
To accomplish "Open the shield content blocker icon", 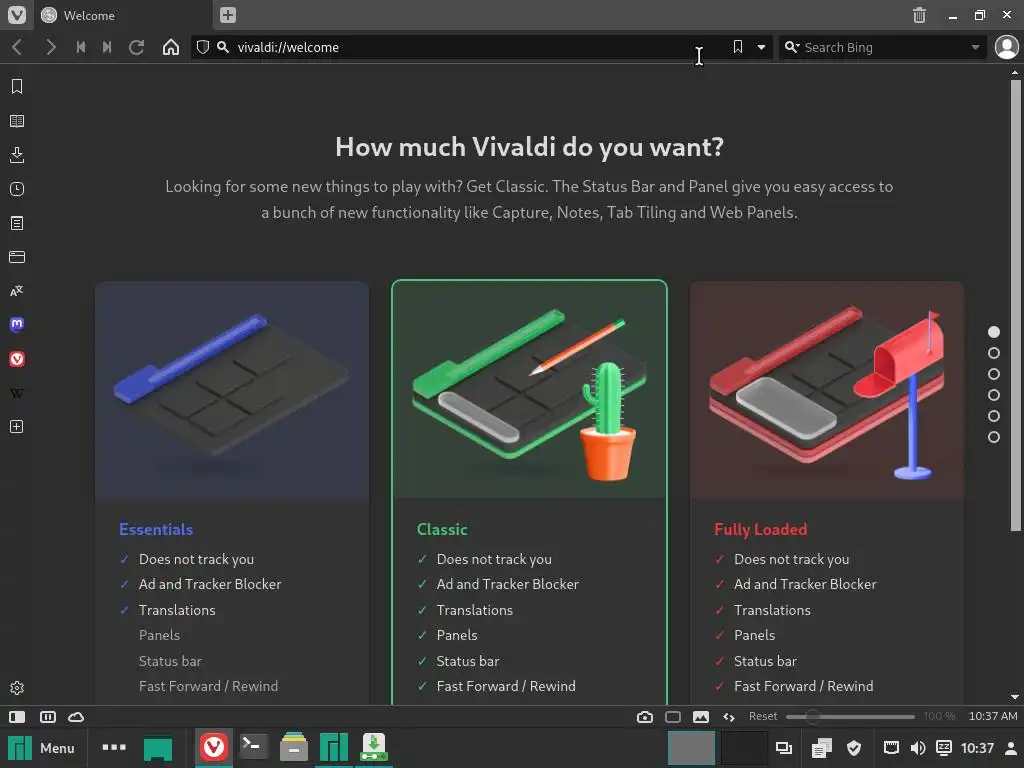I will [x=203, y=47].
